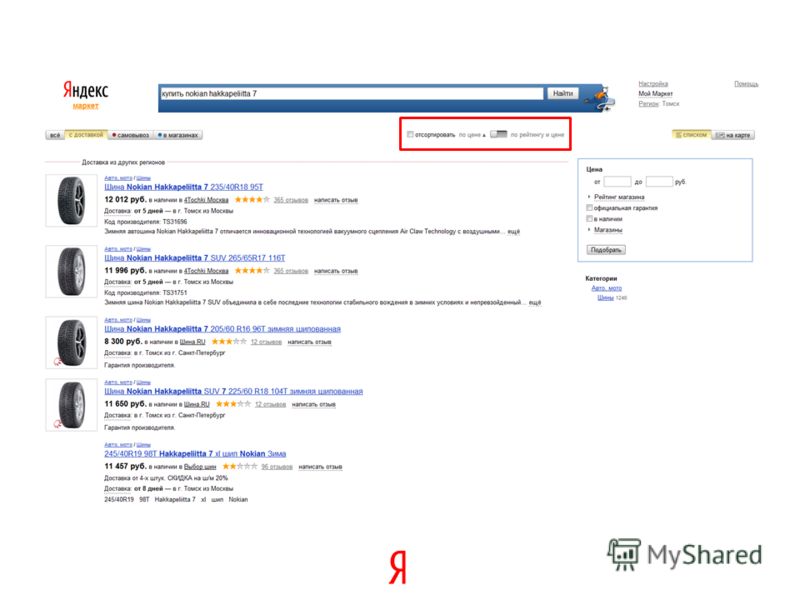Screen dimensions: 800x600
Task: Click the Регион link
Action: click(x=648, y=104)
